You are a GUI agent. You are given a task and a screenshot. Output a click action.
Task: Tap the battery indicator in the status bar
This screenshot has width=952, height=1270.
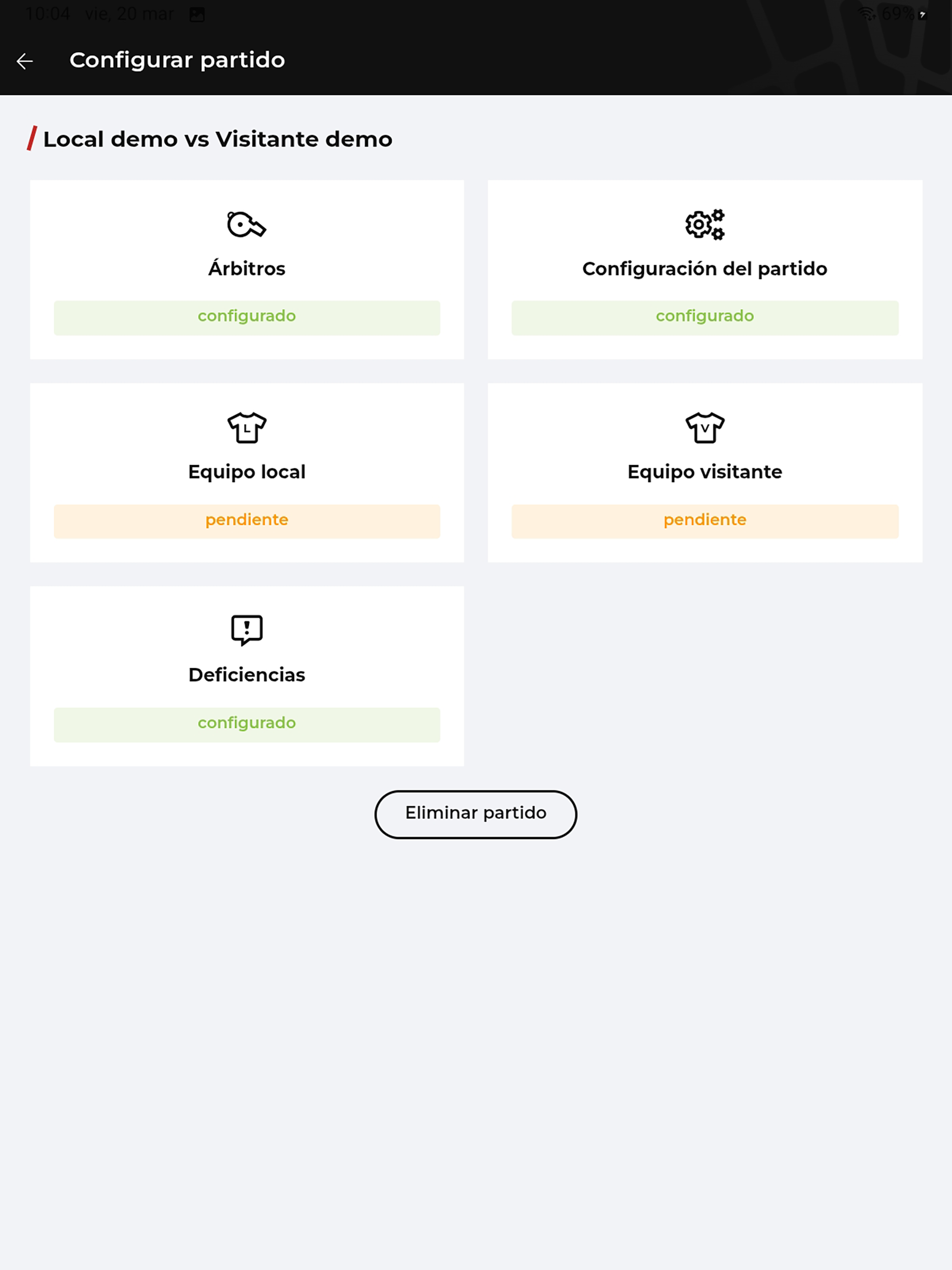[x=922, y=14]
